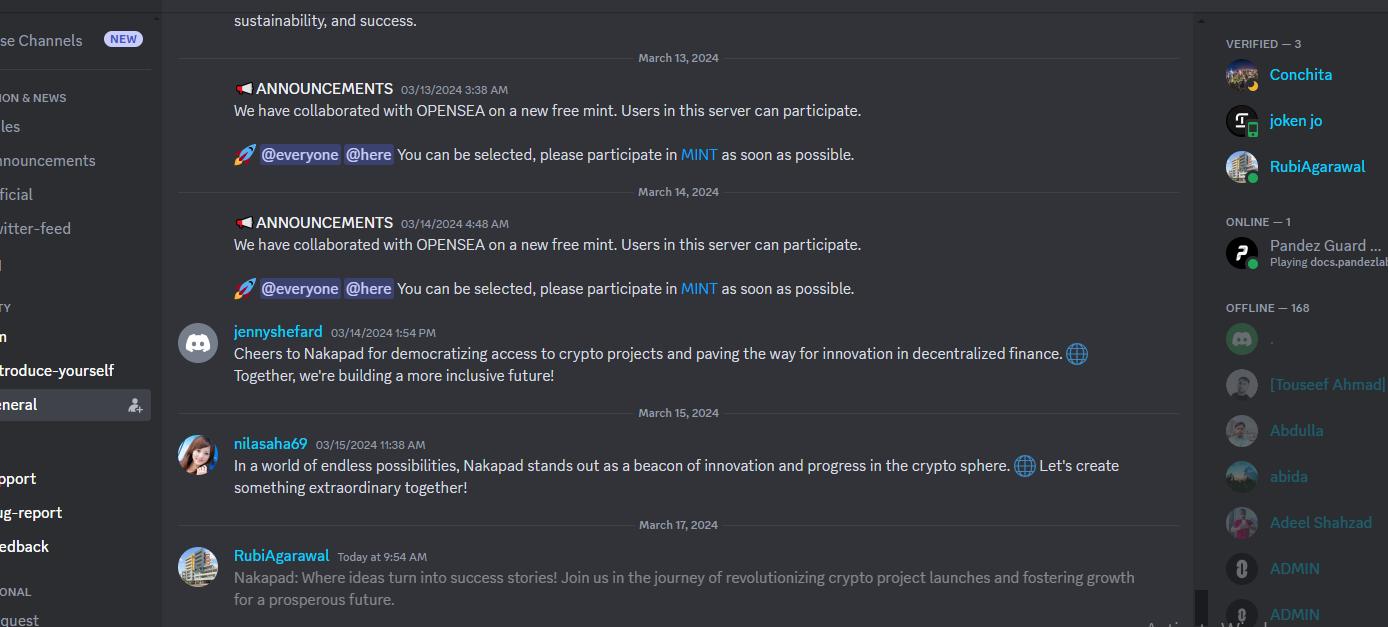Viewport: 1388px width, 627px height.
Task: Click joken jo's avatar in member list
Action: (x=1242, y=121)
